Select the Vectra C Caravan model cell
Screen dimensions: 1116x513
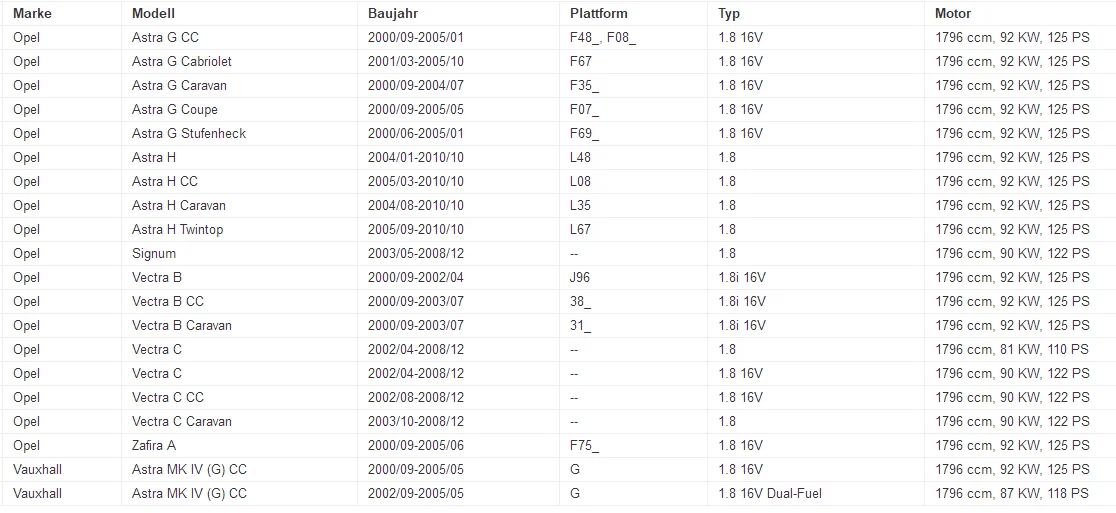[182, 421]
